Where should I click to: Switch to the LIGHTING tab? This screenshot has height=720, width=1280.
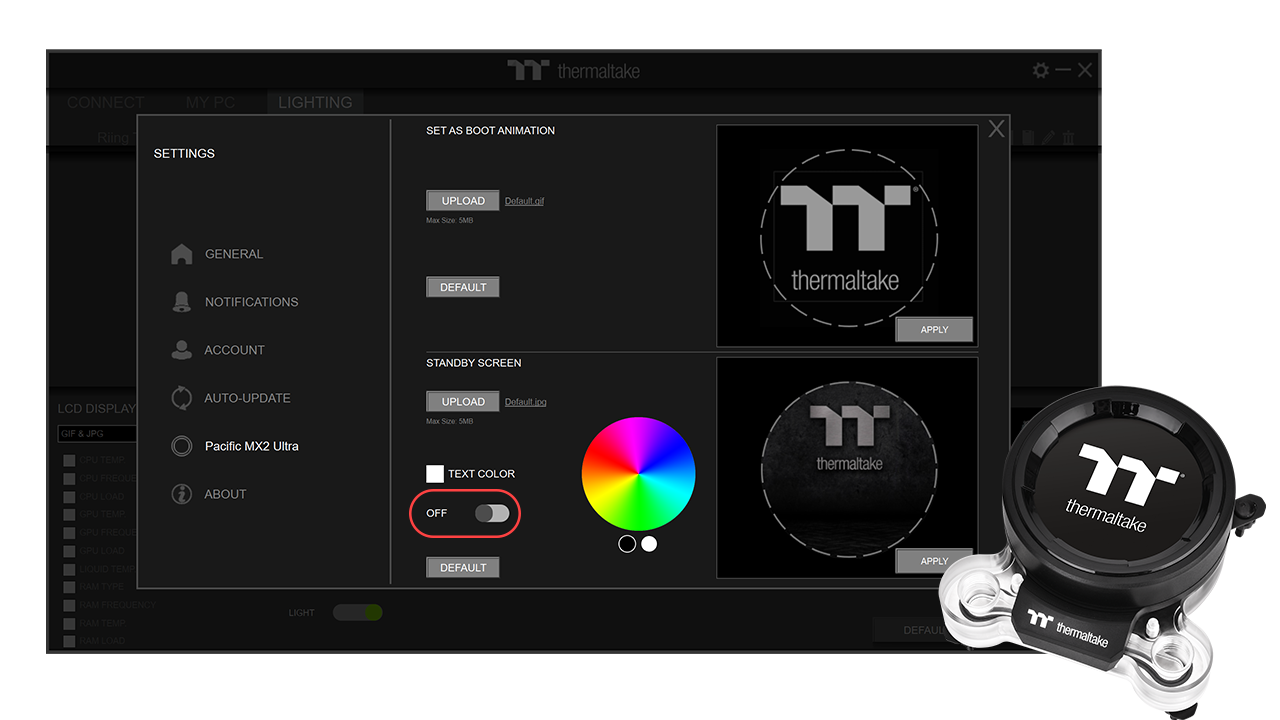click(x=315, y=102)
